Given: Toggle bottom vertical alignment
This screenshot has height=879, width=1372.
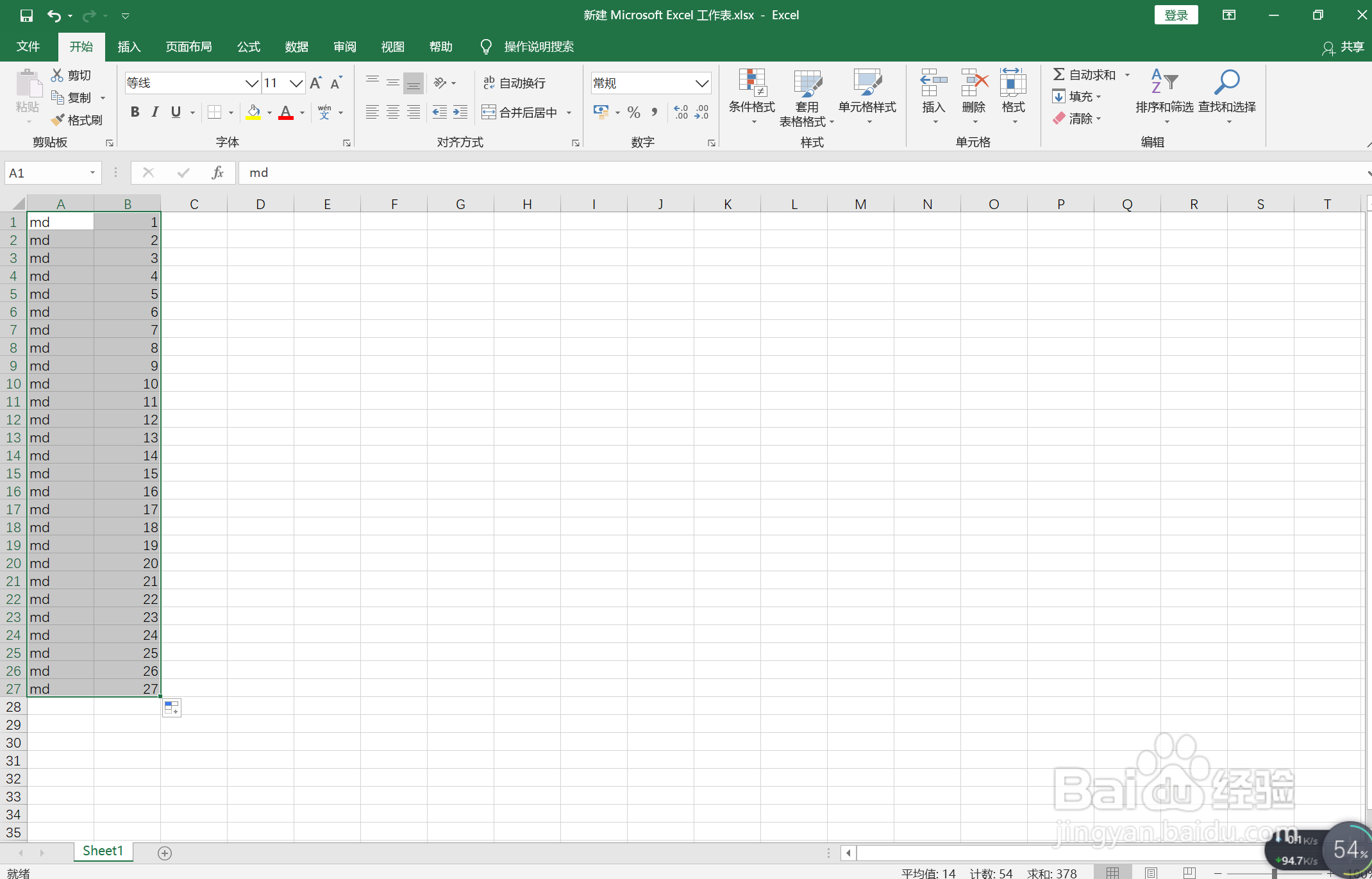Looking at the screenshot, I should pyautogui.click(x=414, y=83).
